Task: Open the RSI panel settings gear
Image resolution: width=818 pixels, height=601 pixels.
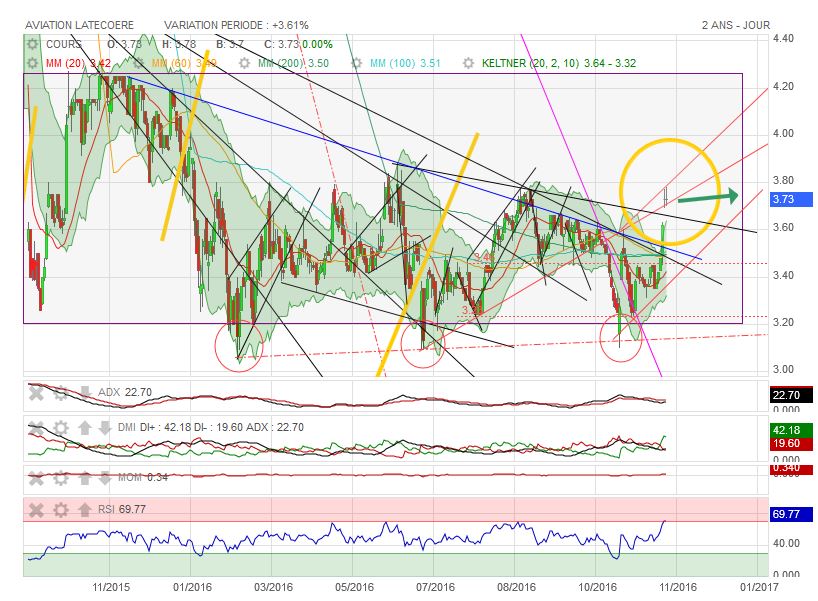Action: pyautogui.click(x=61, y=510)
